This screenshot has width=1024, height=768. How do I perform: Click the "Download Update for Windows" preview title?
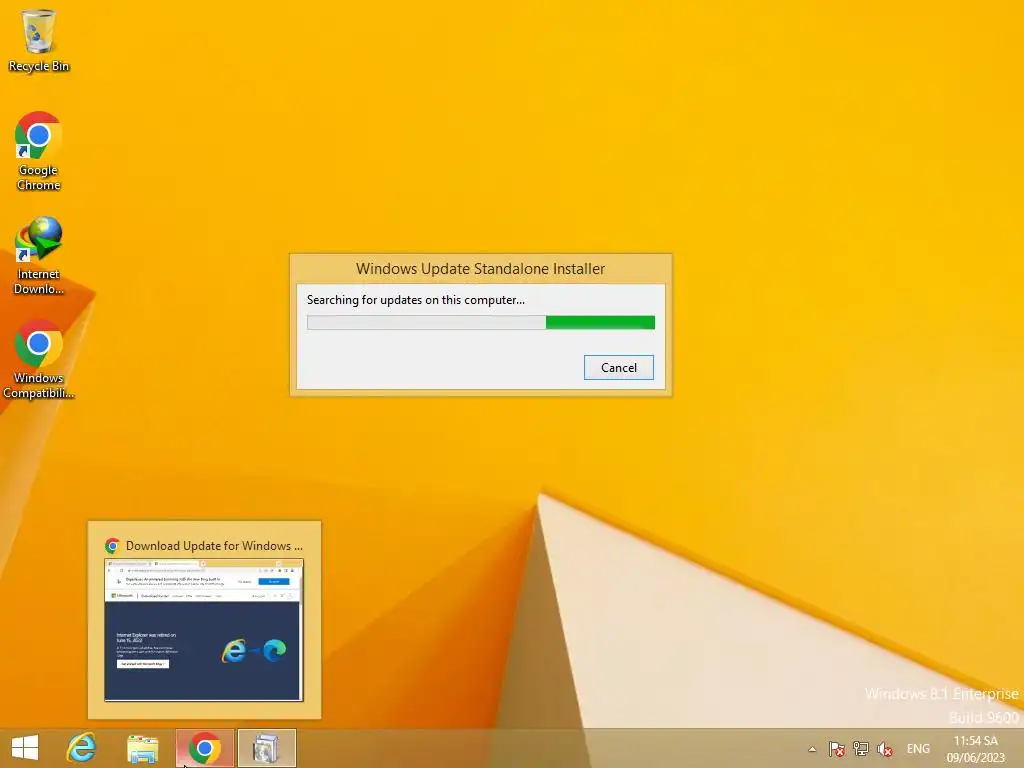pos(214,546)
